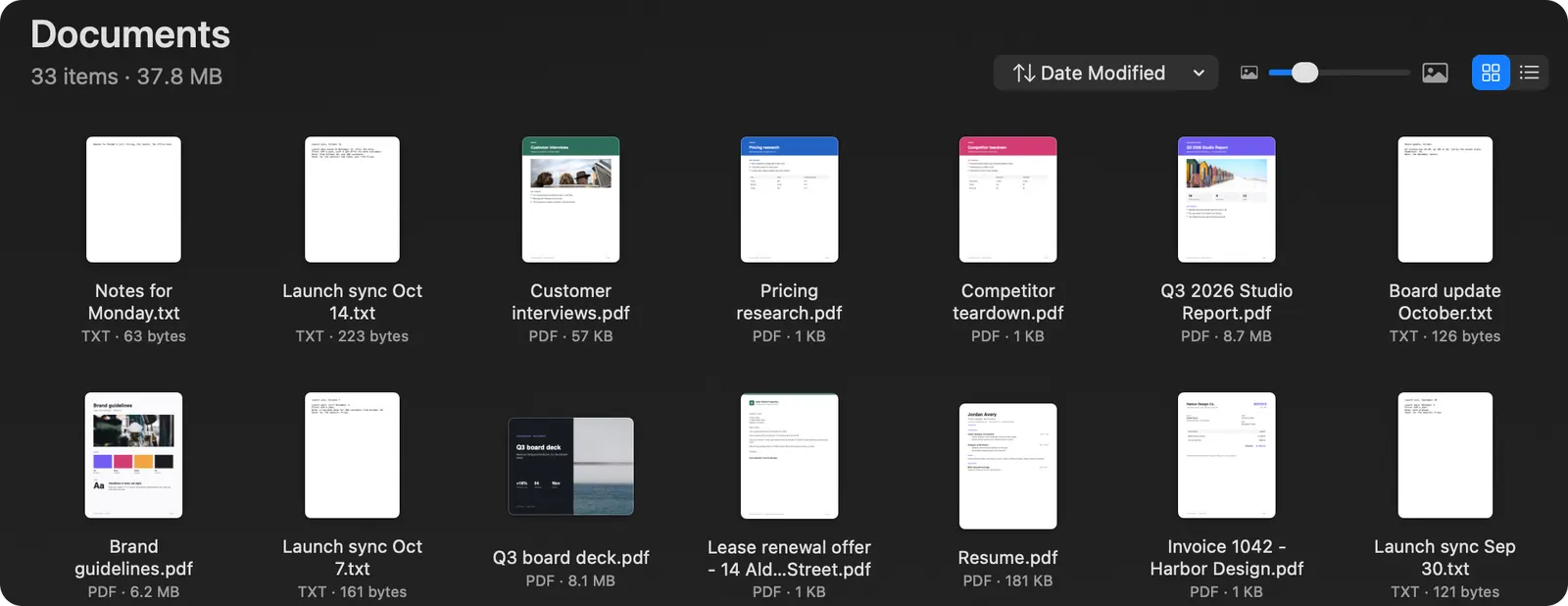Click the 'Customer interviews.pdf' file name

tap(570, 302)
